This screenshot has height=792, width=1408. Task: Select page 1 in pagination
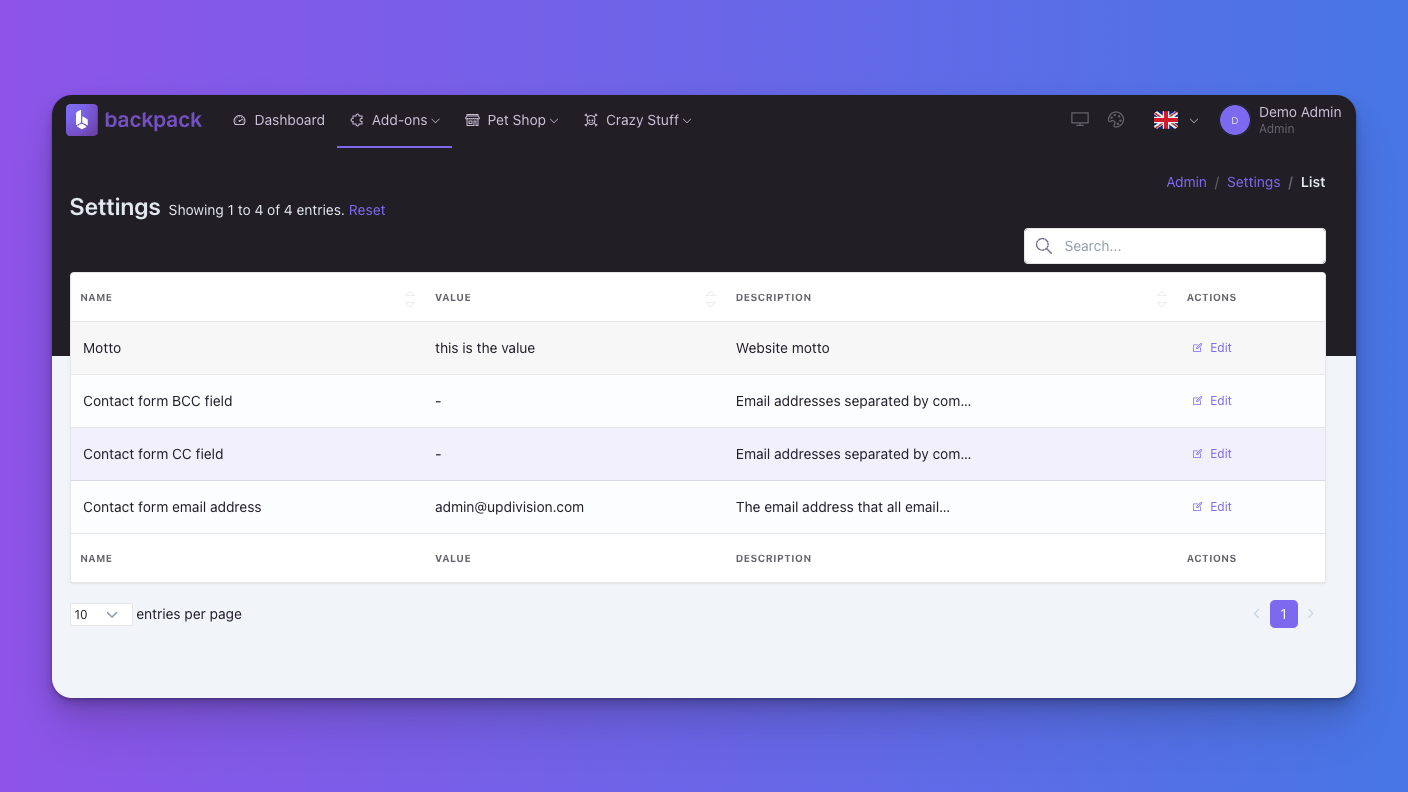(x=1283, y=614)
